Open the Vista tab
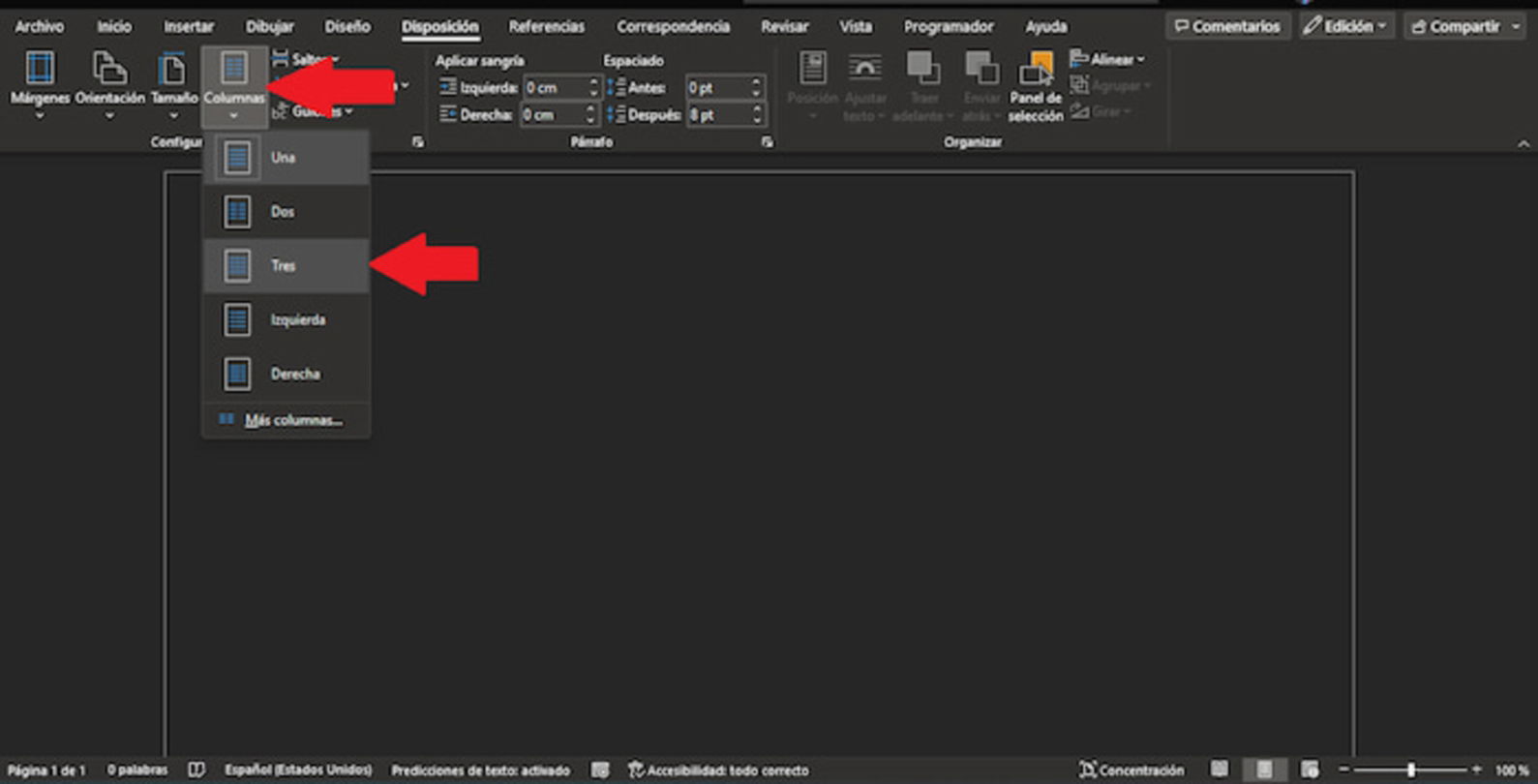The width and height of the screenshot is (1538, 784). click(856, 26)
